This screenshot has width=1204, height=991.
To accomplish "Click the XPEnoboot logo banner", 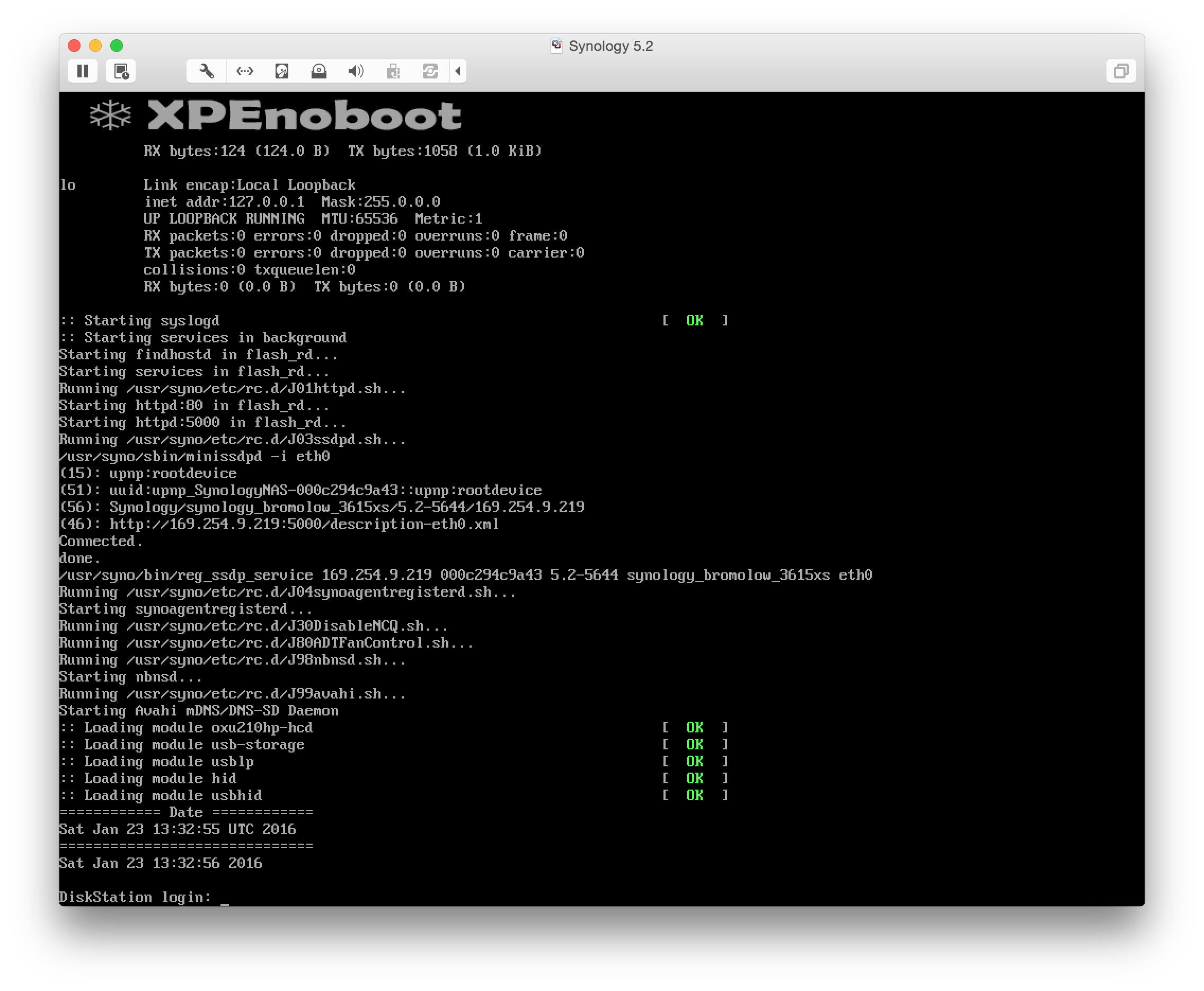I will coord(275,115).
